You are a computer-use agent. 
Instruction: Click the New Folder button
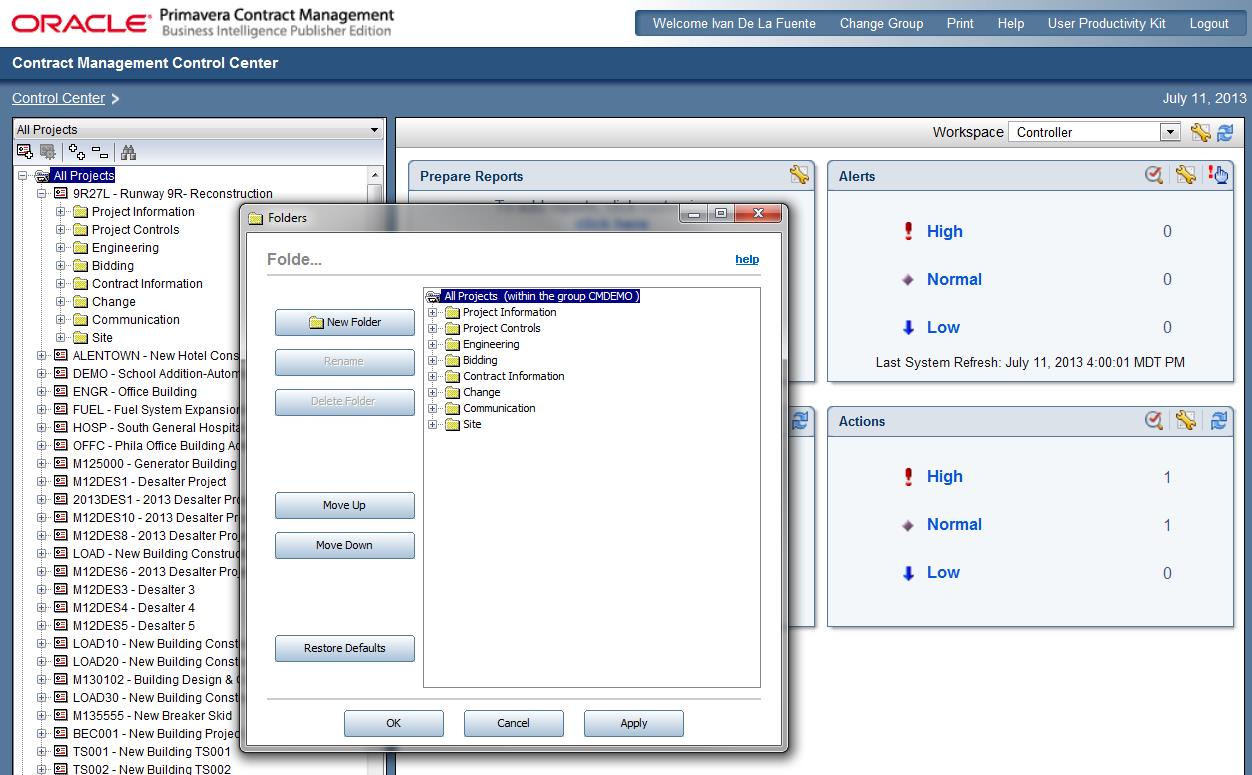click(344, 322)
